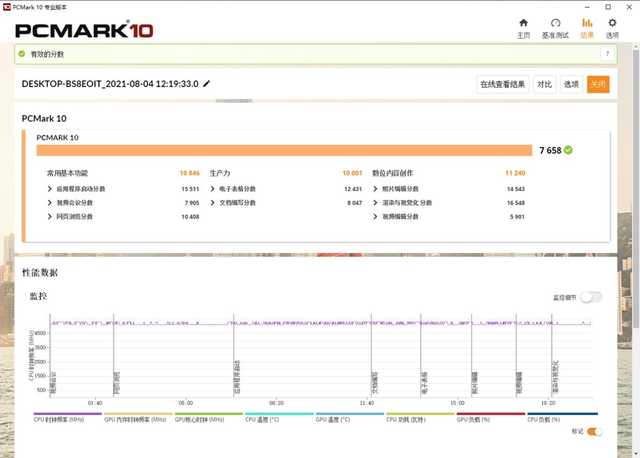The width and height of the screenshot is (640, 458).
Task: Toggle the monitoring details (监控细节) switch
Action: point(591,298)
